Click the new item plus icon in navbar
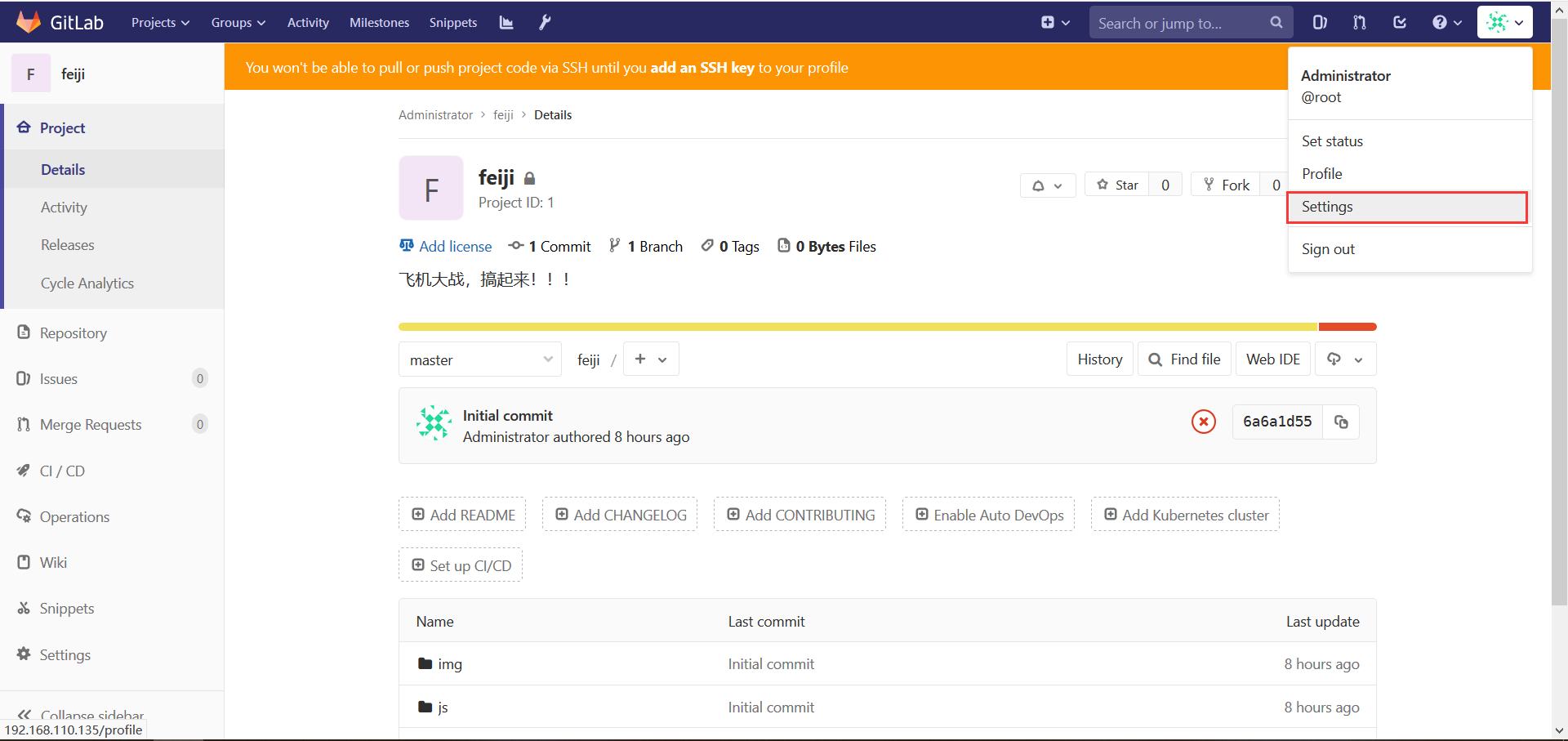Screen dimensions: 1568x741 click(1055, 22)
